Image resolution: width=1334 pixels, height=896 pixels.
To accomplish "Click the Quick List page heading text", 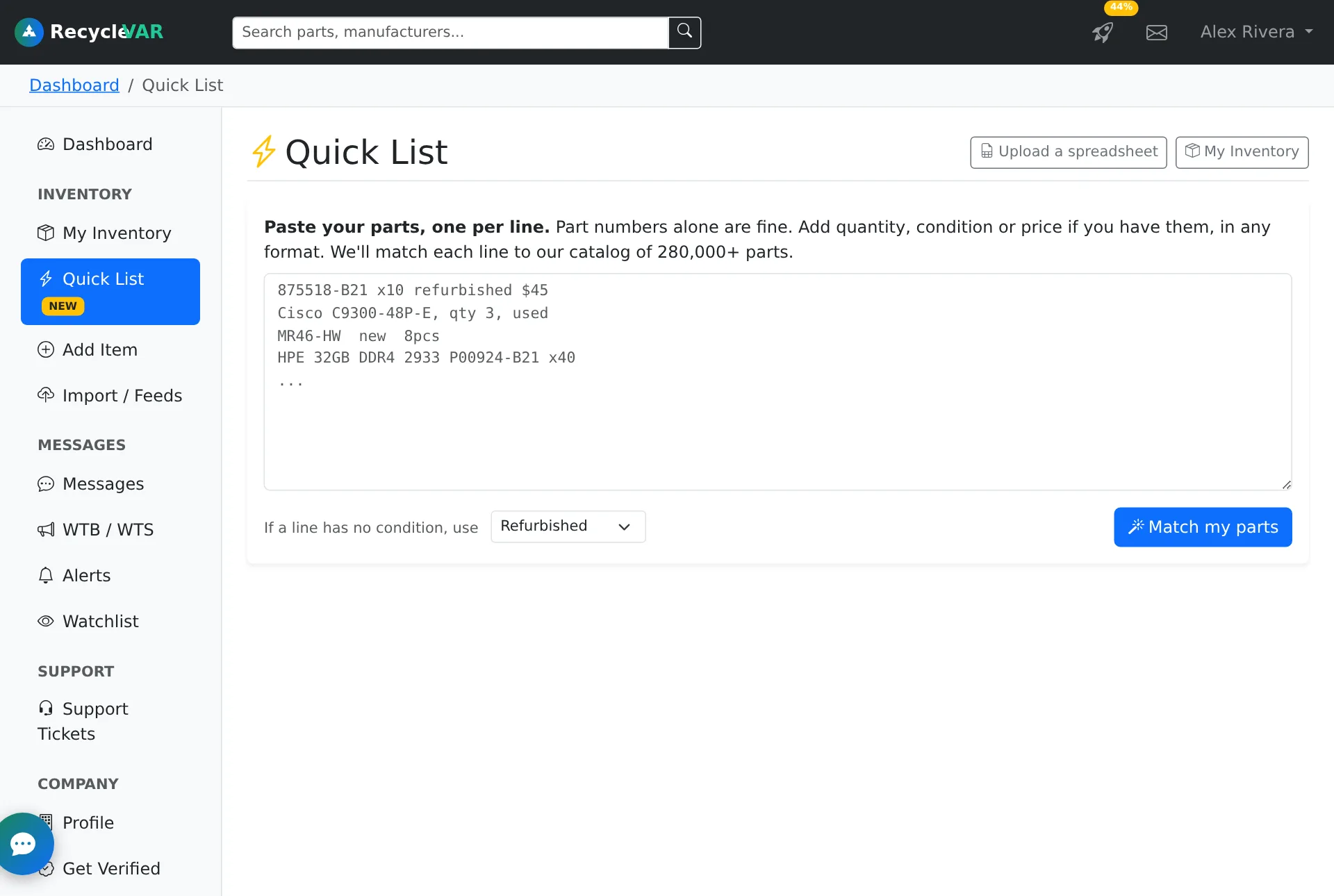I will [x=366, y=152].
